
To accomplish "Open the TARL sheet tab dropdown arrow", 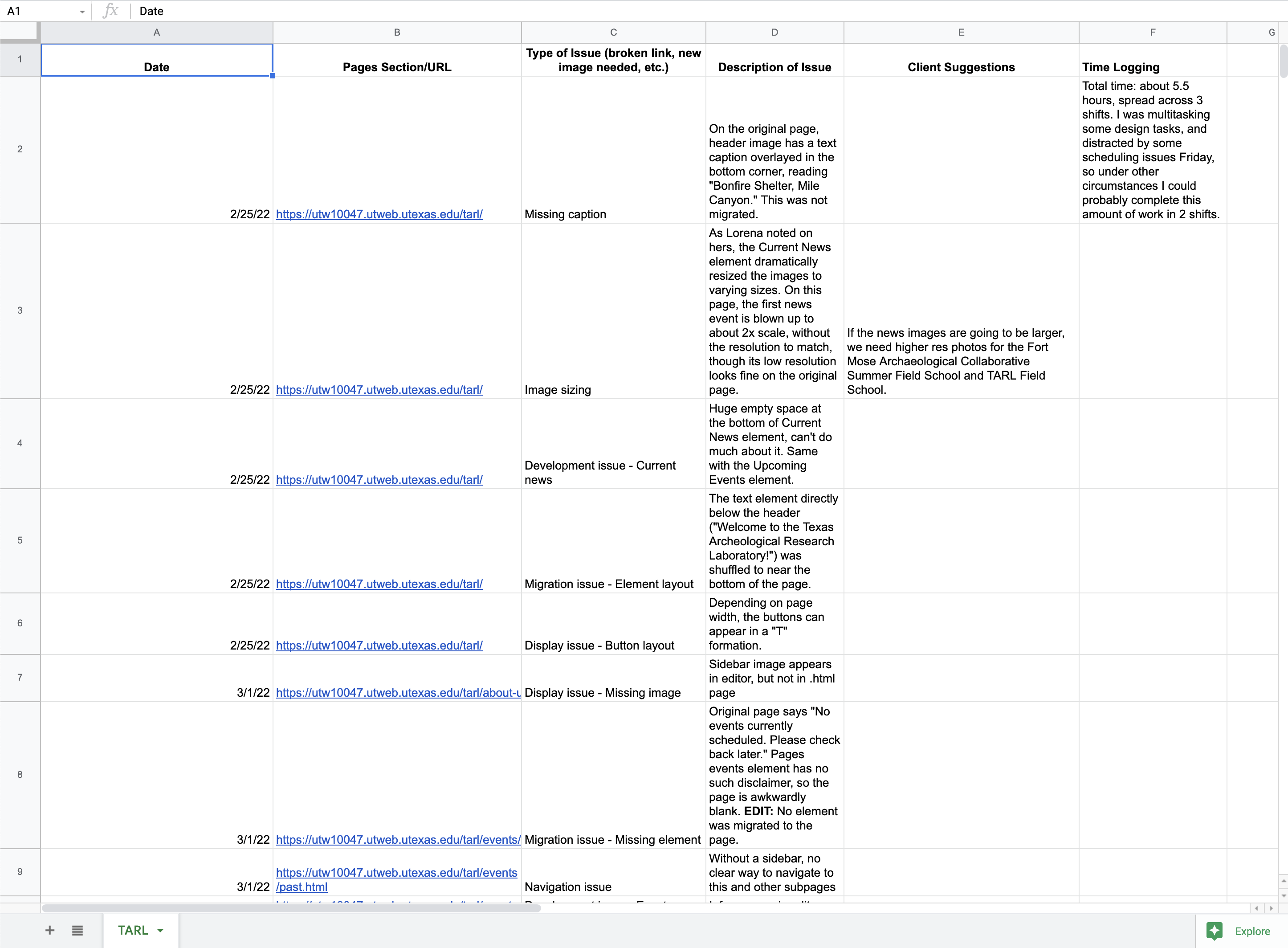I will pos(160,930).
